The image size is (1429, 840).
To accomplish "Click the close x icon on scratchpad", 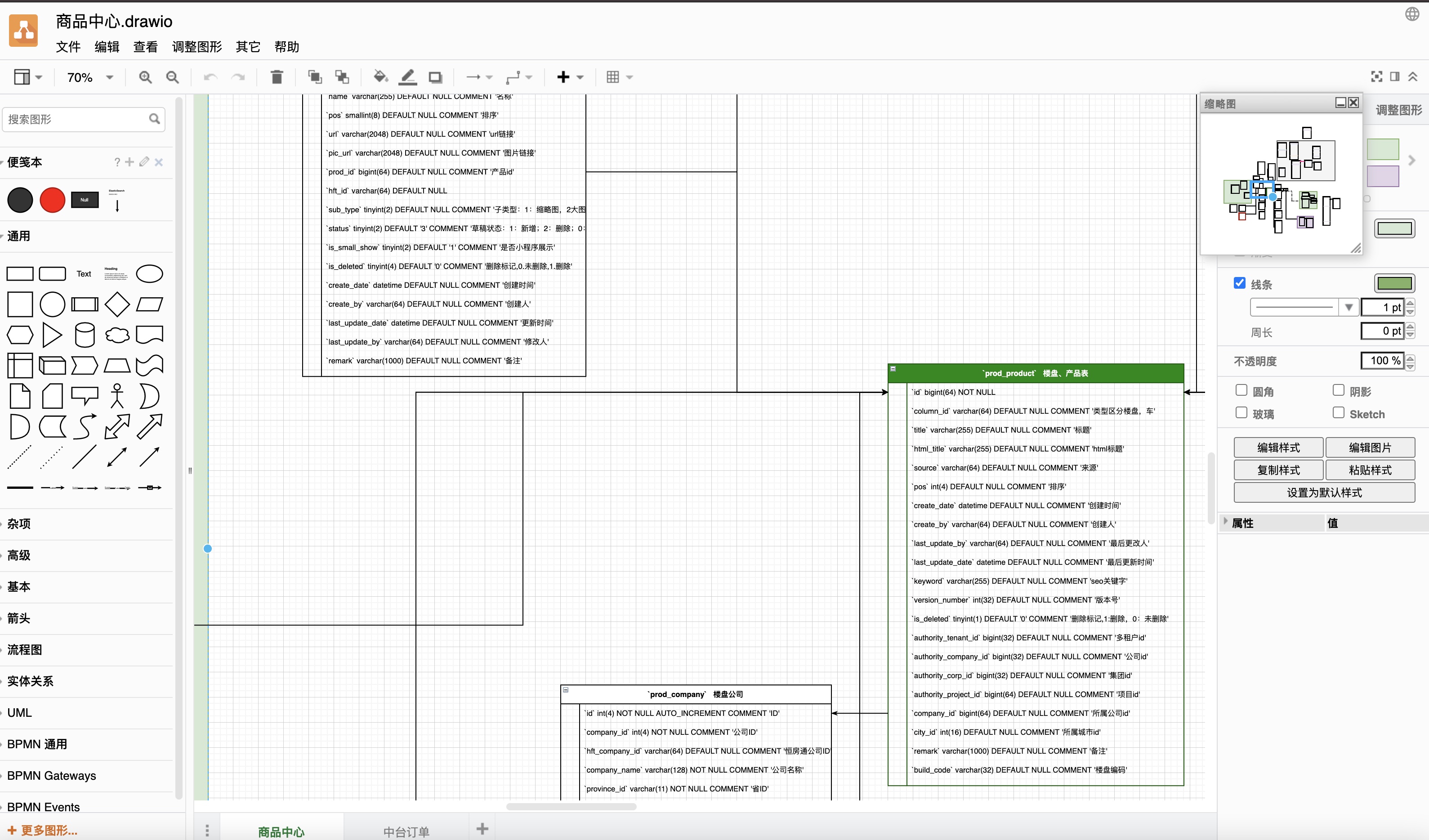I will point(159,162).
